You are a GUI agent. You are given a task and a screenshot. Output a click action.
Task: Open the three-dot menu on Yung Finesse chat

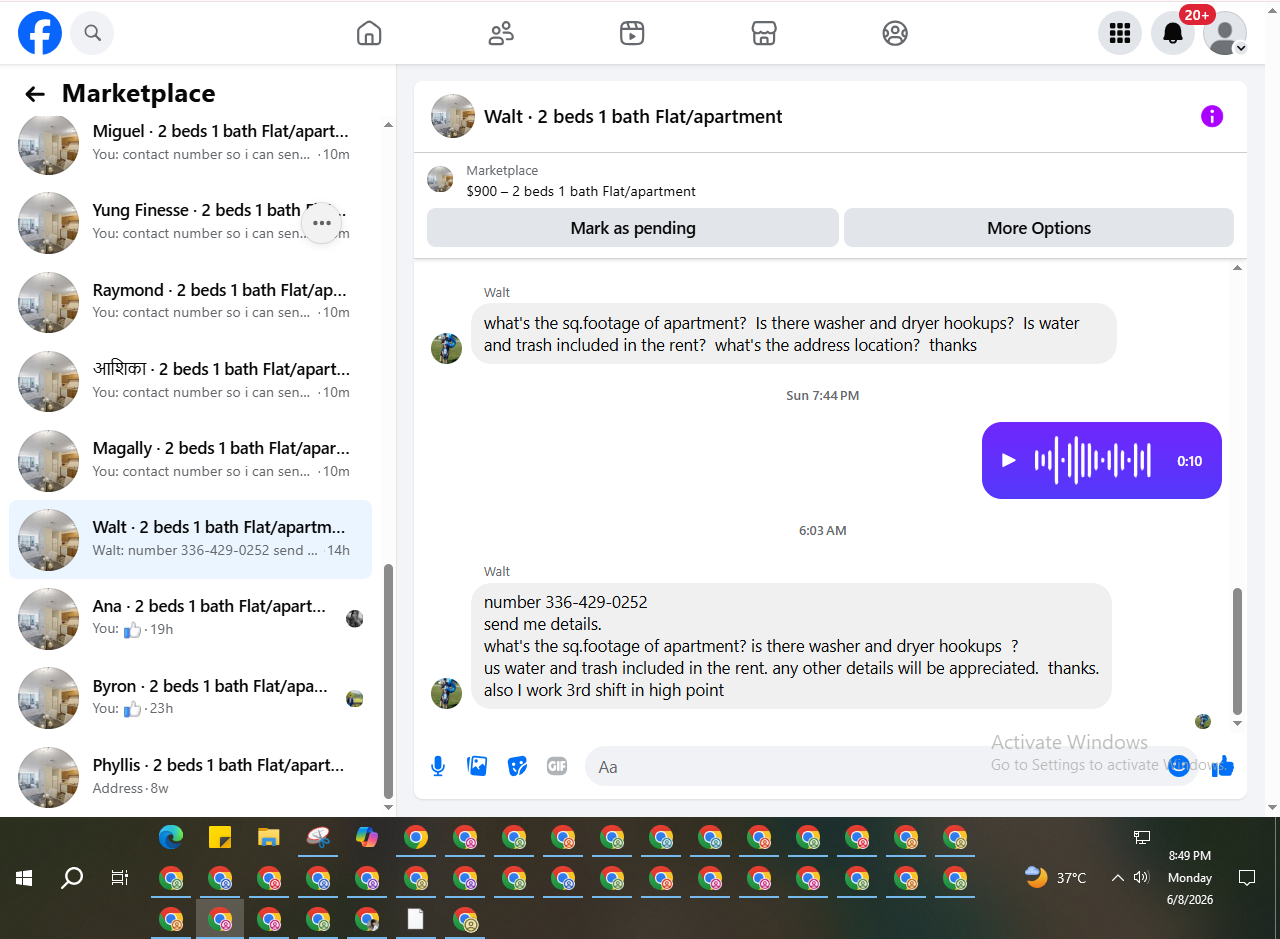tap(322, 223)
